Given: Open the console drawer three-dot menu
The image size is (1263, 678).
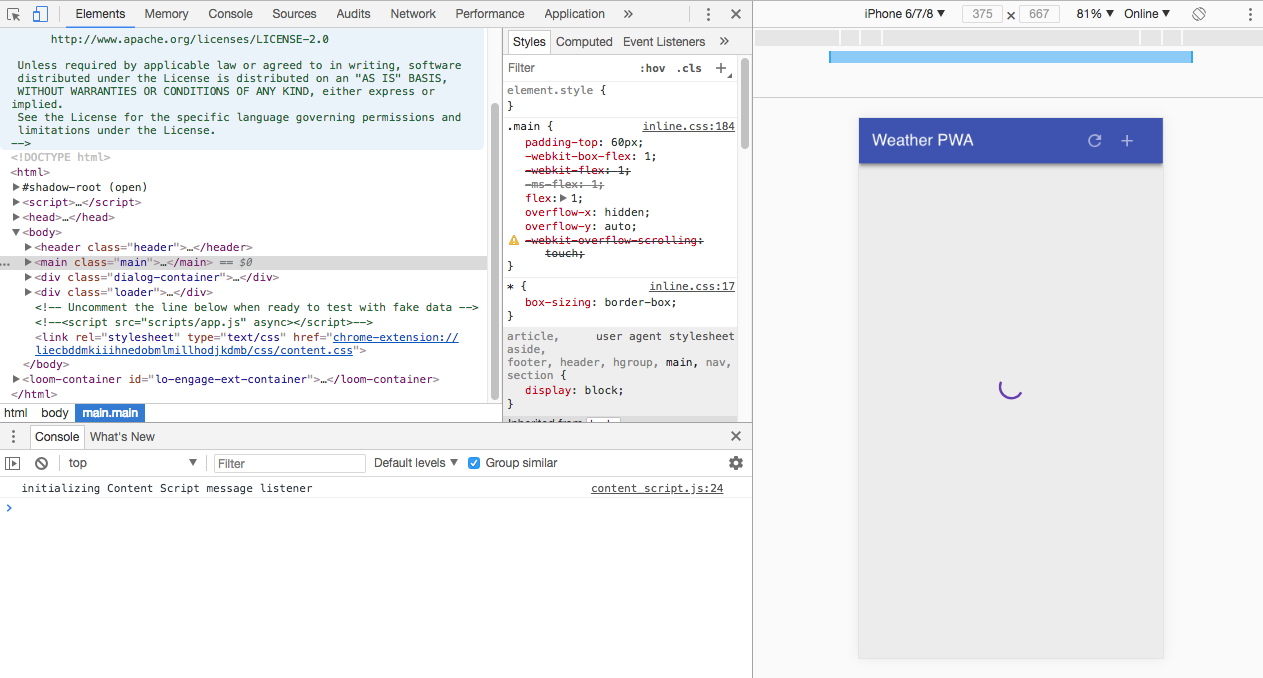Looking at the screenshot, I should click(13, 436).
